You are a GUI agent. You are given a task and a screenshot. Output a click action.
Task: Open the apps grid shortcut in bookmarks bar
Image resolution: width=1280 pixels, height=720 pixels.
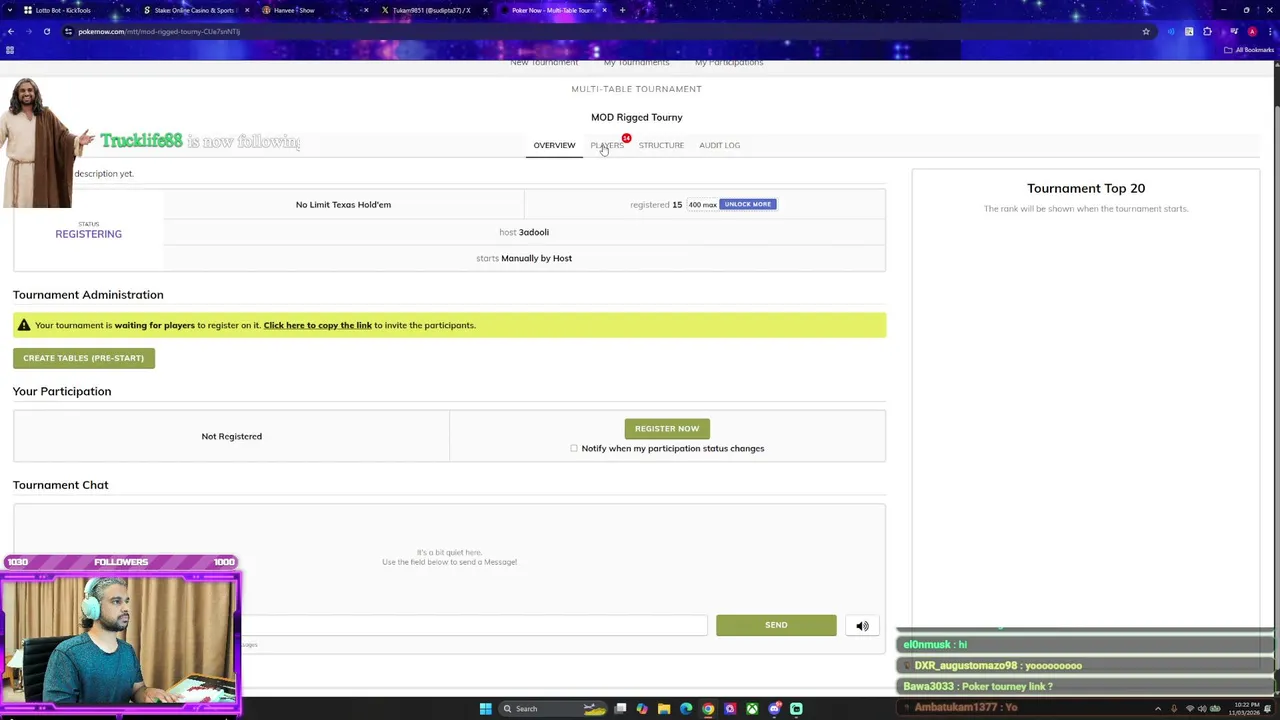coord(10,50)
